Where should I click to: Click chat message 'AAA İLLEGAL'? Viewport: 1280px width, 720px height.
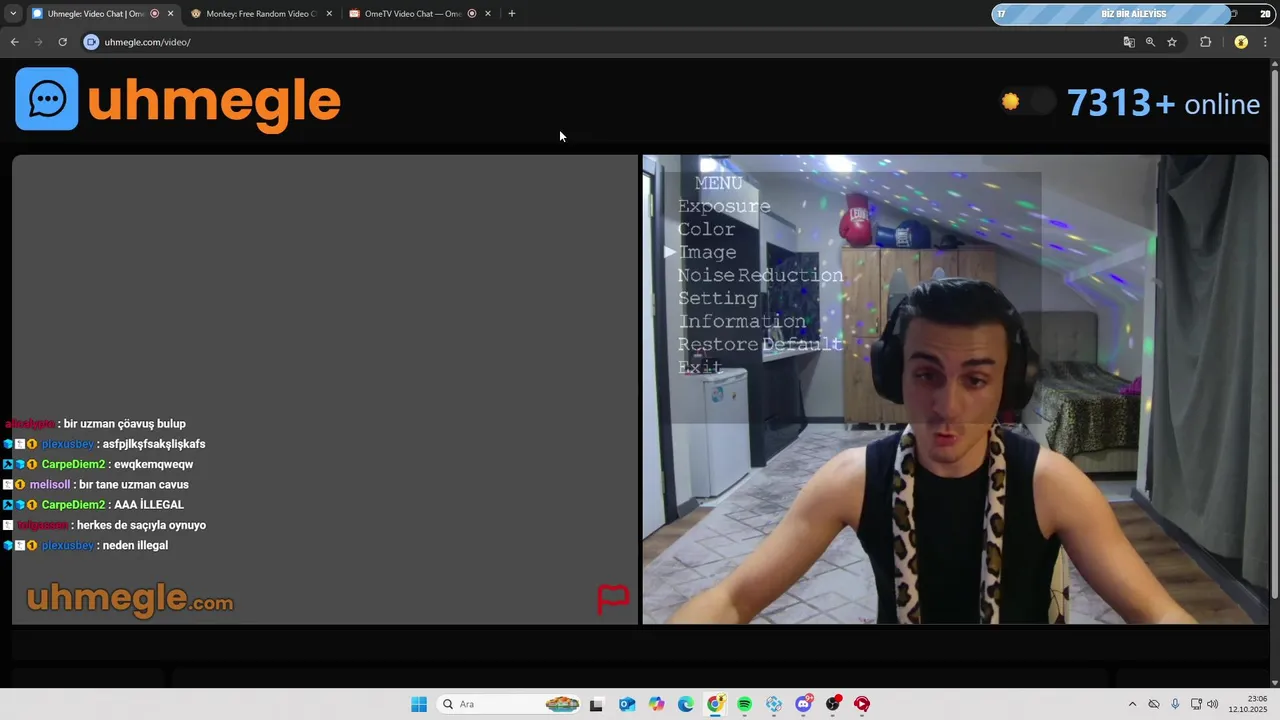pyautogui.click(x=149, y=505)
